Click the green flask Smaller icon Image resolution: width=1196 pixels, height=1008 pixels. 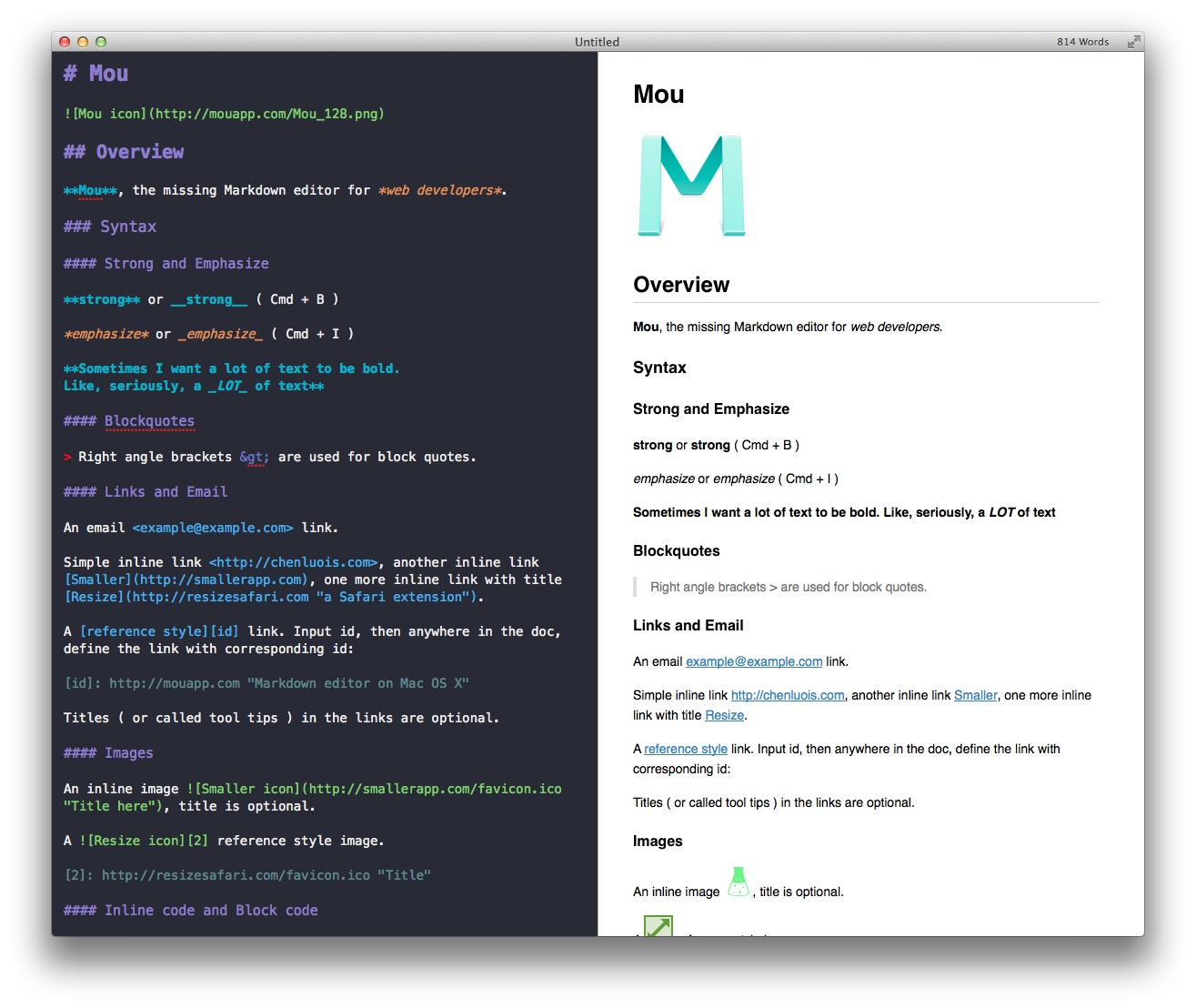[x=739, y=882]
